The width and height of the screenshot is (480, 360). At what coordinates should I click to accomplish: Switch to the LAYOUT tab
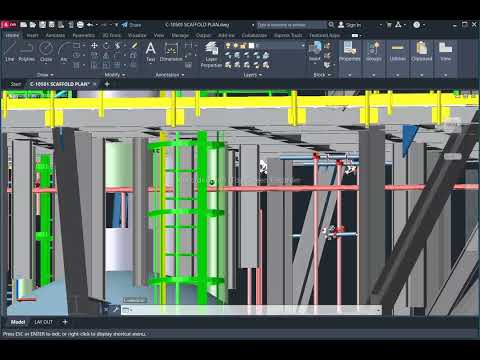[x=44, y=322]
